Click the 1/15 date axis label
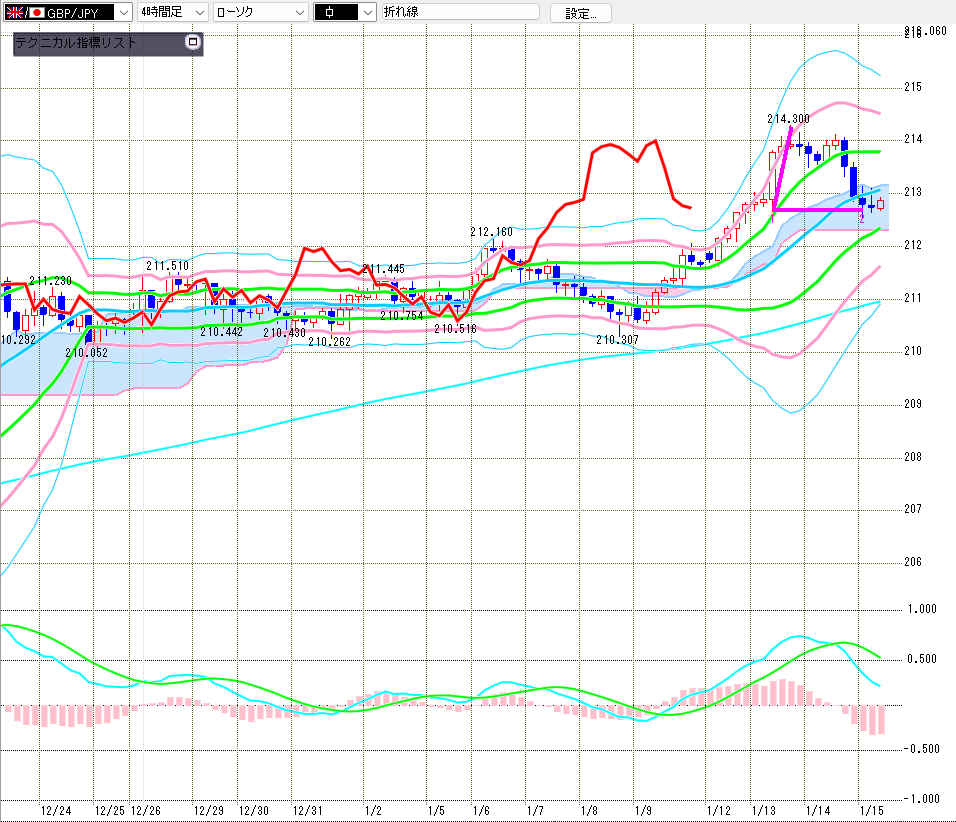956x822 pixels. 872,810
